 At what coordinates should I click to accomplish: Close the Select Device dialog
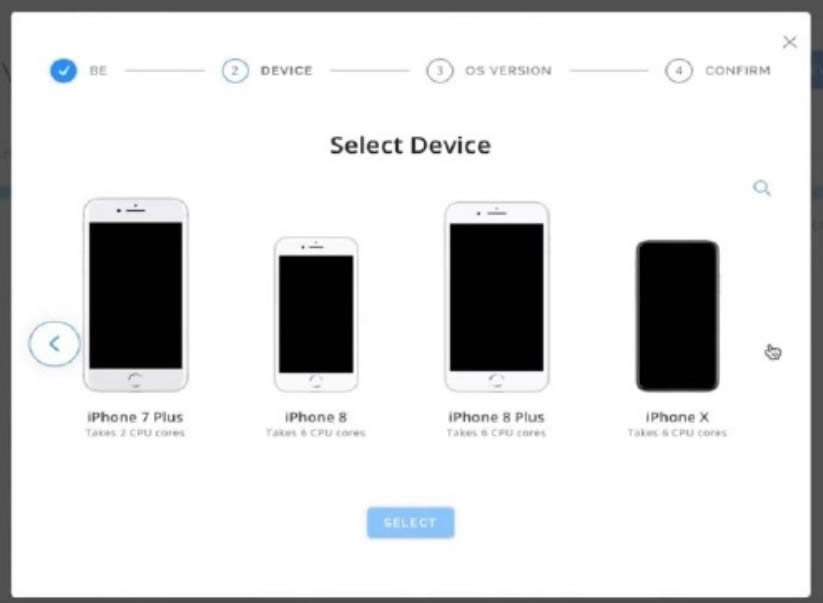point(789,42)
